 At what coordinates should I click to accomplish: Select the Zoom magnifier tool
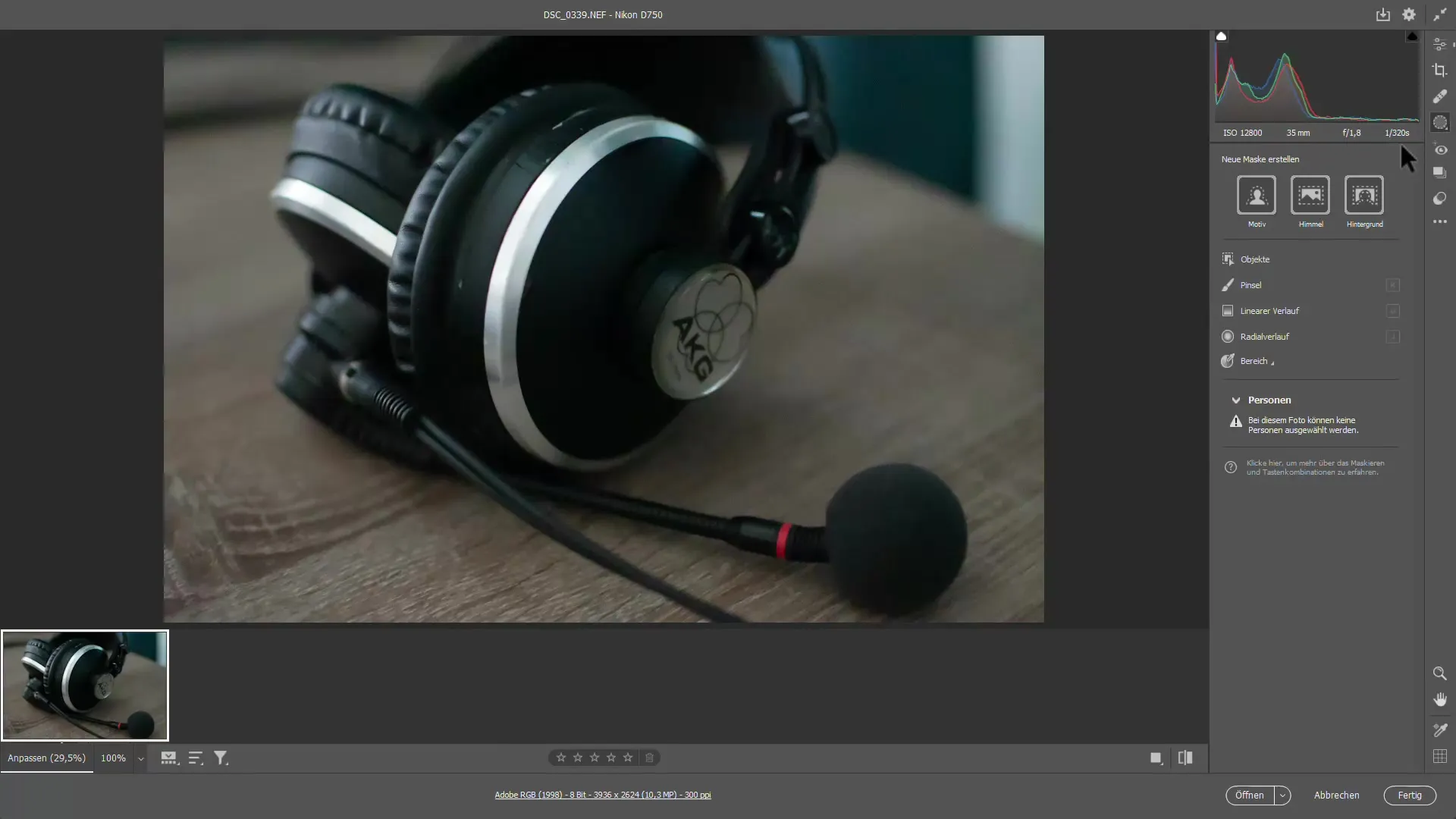[1439, 673]
